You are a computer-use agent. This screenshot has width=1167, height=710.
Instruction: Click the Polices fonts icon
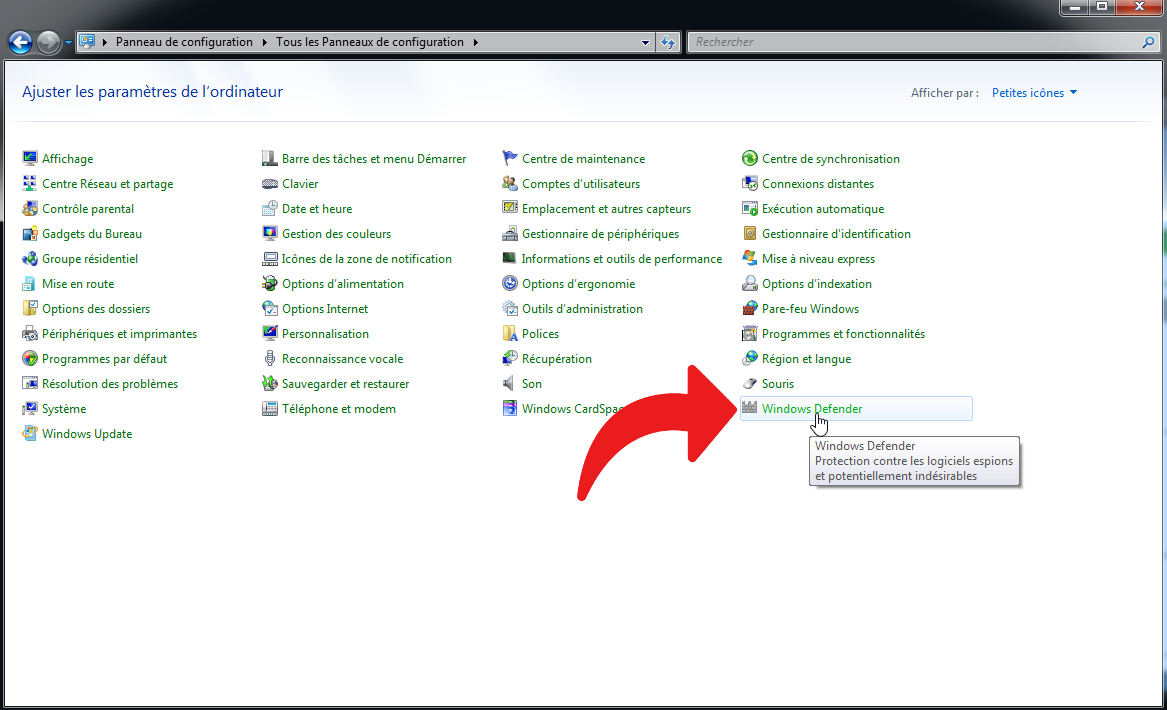(510, 333)
